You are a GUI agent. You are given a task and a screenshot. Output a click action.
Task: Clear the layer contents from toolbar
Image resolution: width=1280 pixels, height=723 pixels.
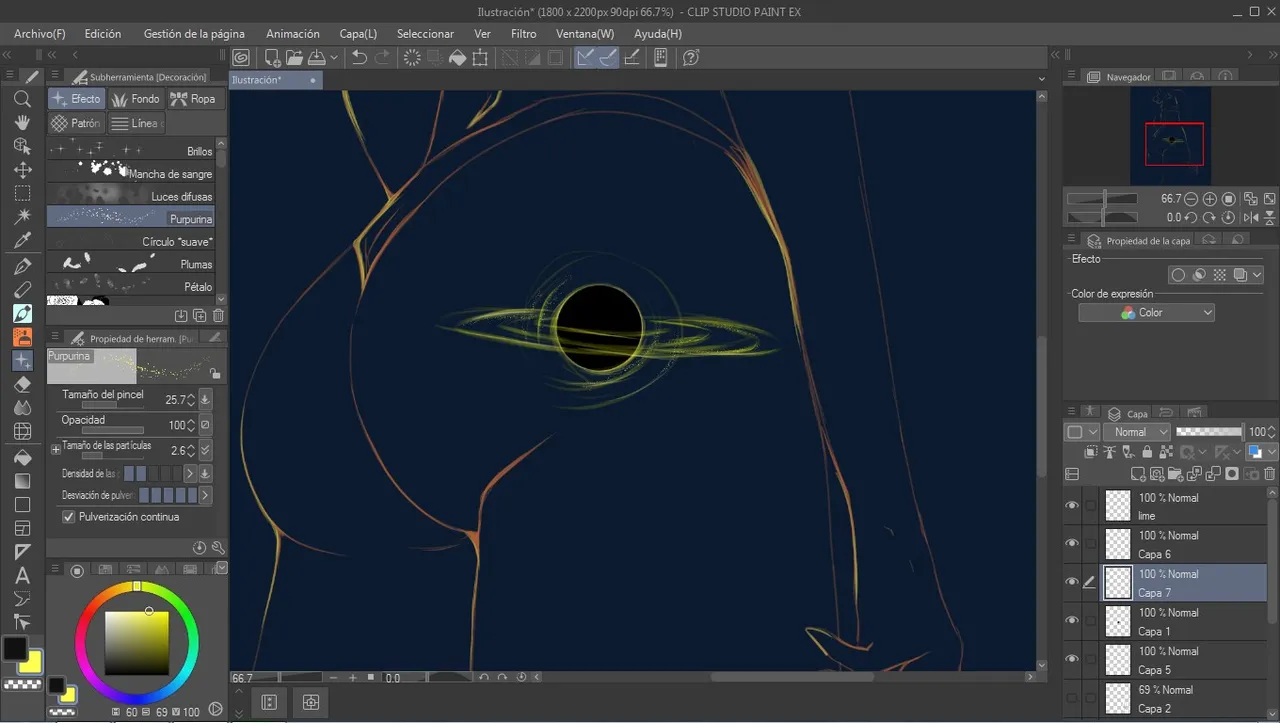click(x=412, y=58)
